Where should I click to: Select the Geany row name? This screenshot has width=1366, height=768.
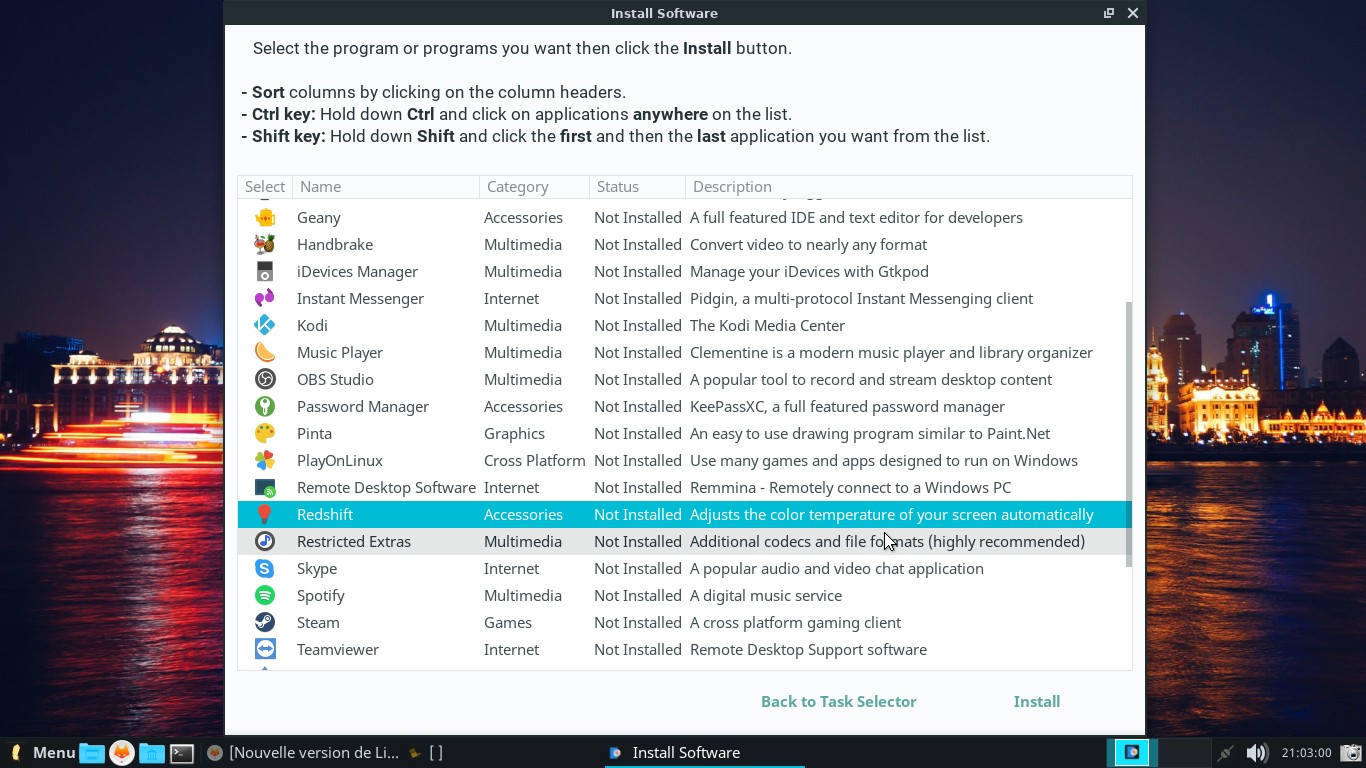319,218
